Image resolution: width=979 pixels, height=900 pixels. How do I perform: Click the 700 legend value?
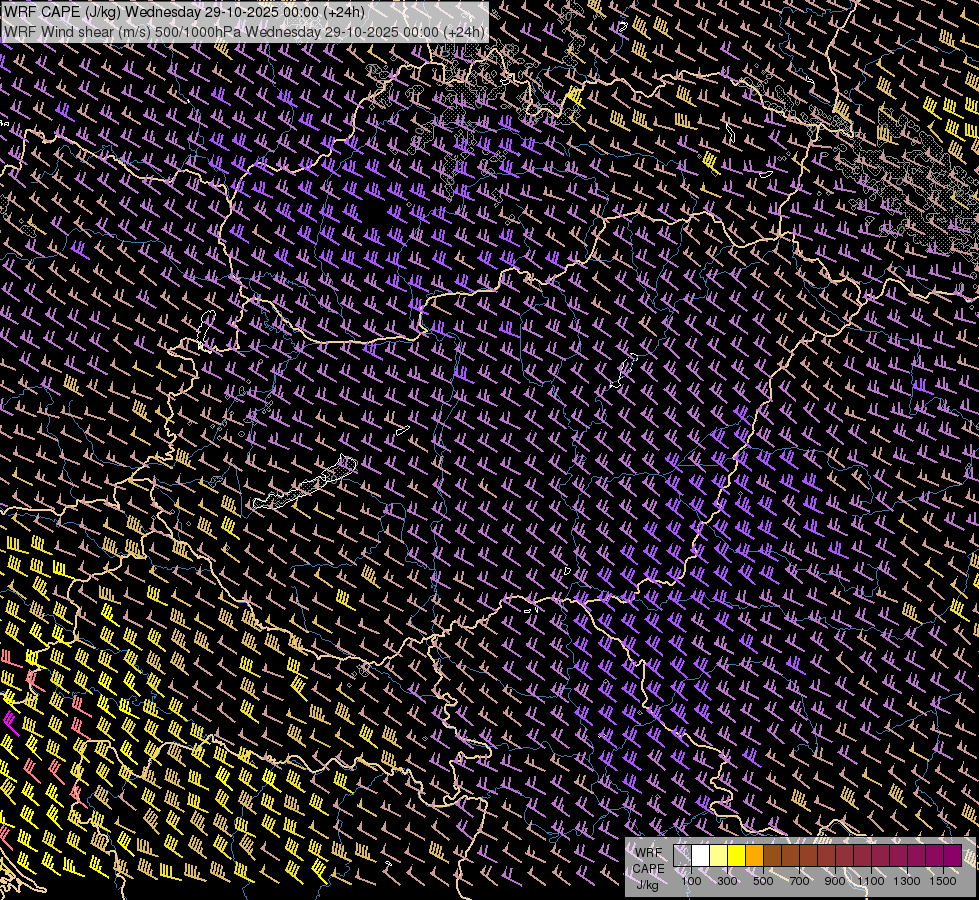[x=799, y=881]
